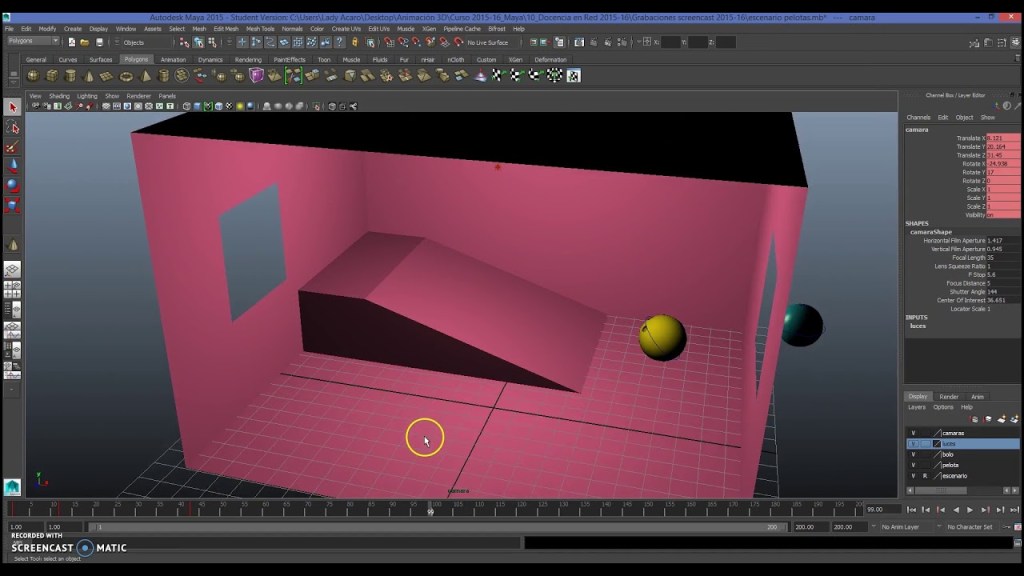Open the Mesh Tools menu

point(260,29)
